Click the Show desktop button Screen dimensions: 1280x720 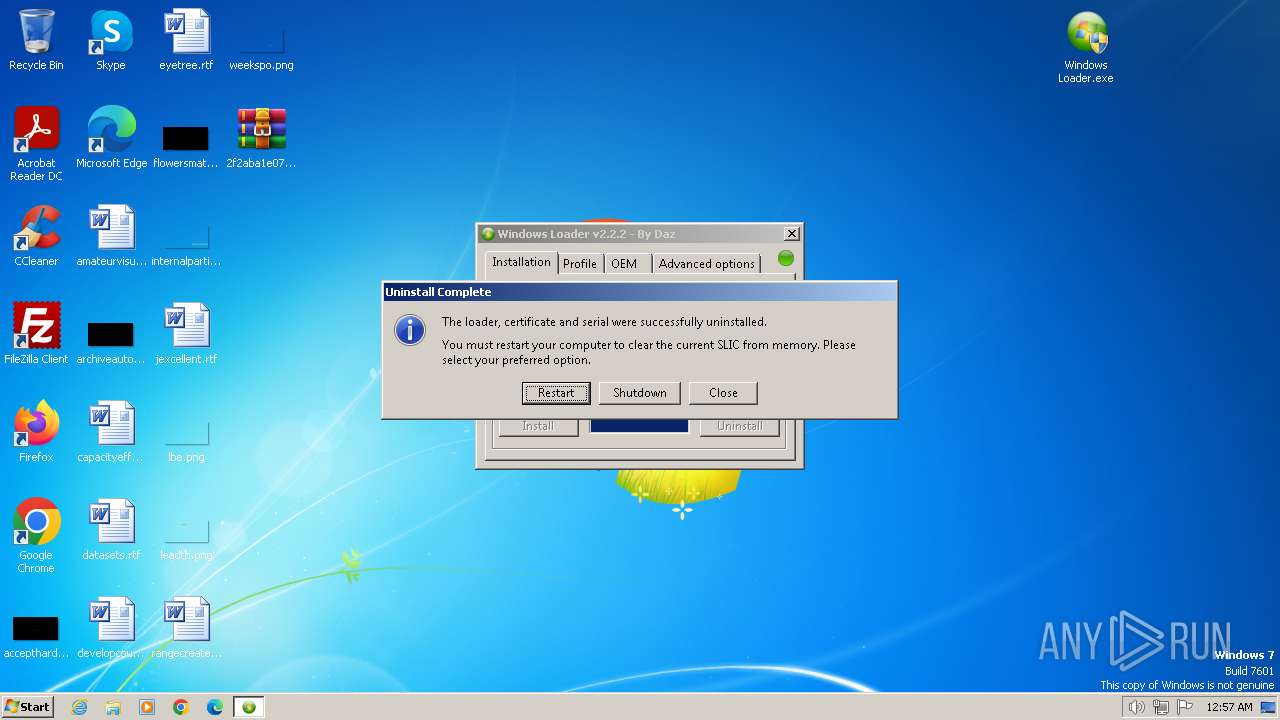1269,707
